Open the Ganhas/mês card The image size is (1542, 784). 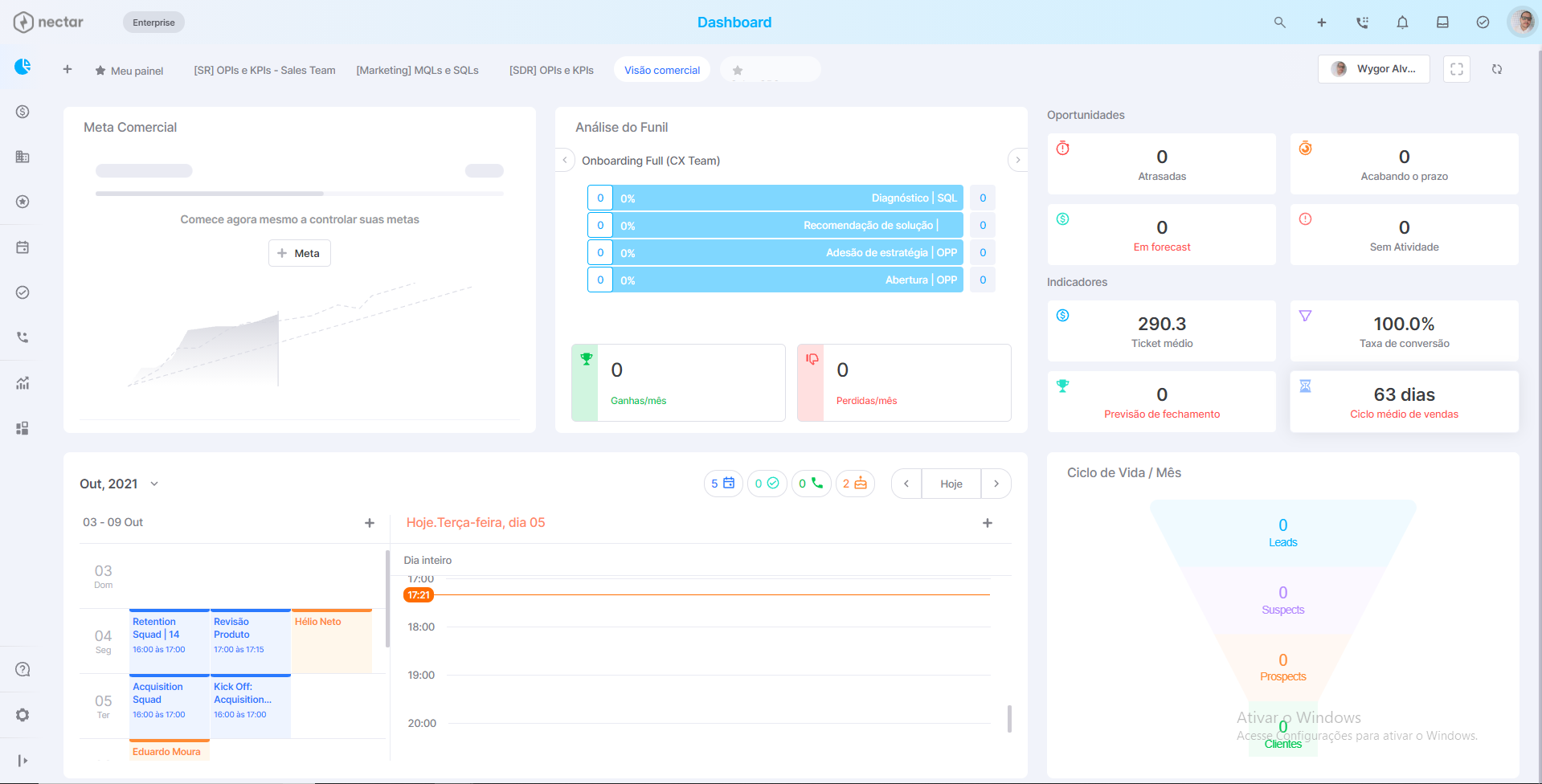click(x=678, y=382)
